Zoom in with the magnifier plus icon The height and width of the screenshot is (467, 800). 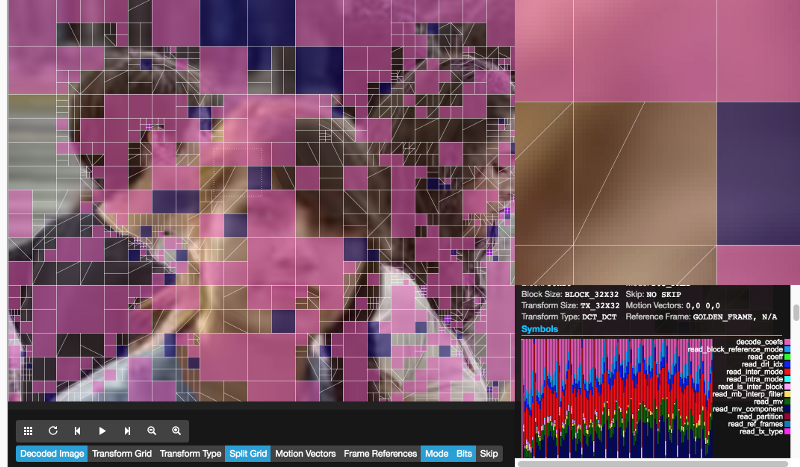click(x=176, y=431)
